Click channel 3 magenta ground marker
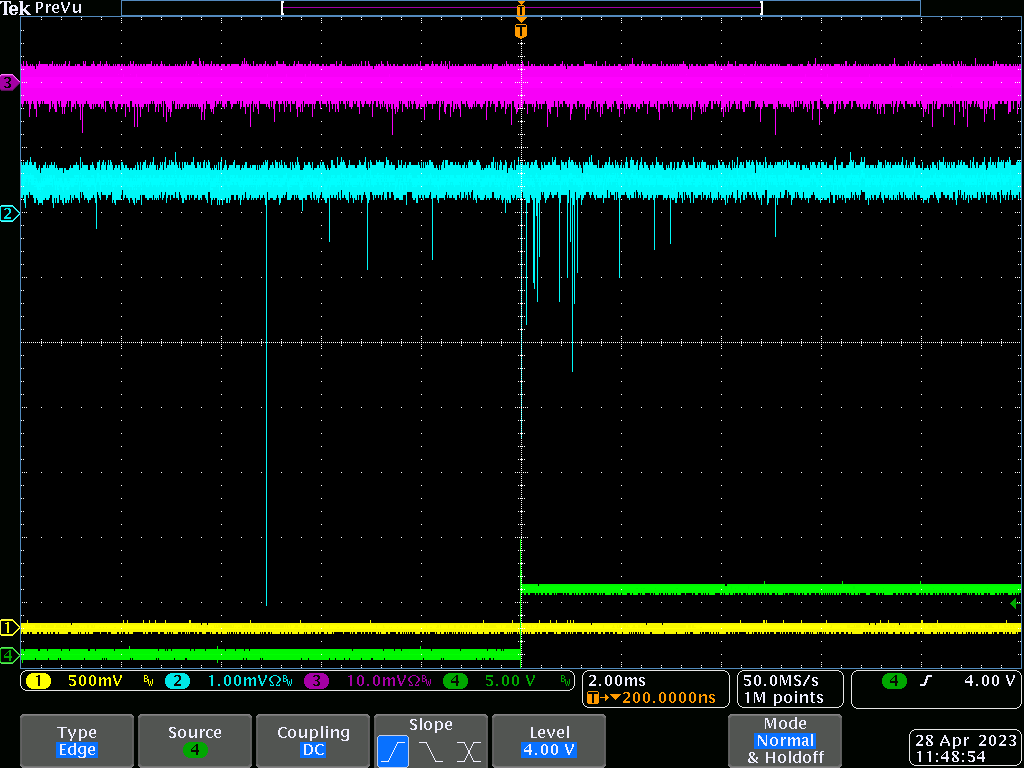The width and height of the screenshot is (1024, 768). [9, 83]
